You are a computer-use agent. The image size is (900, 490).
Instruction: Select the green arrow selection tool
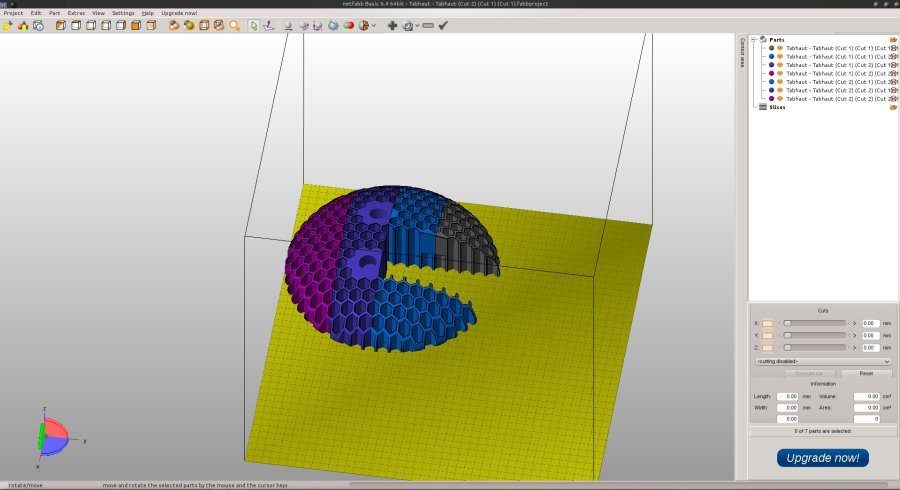pos(254,25)
